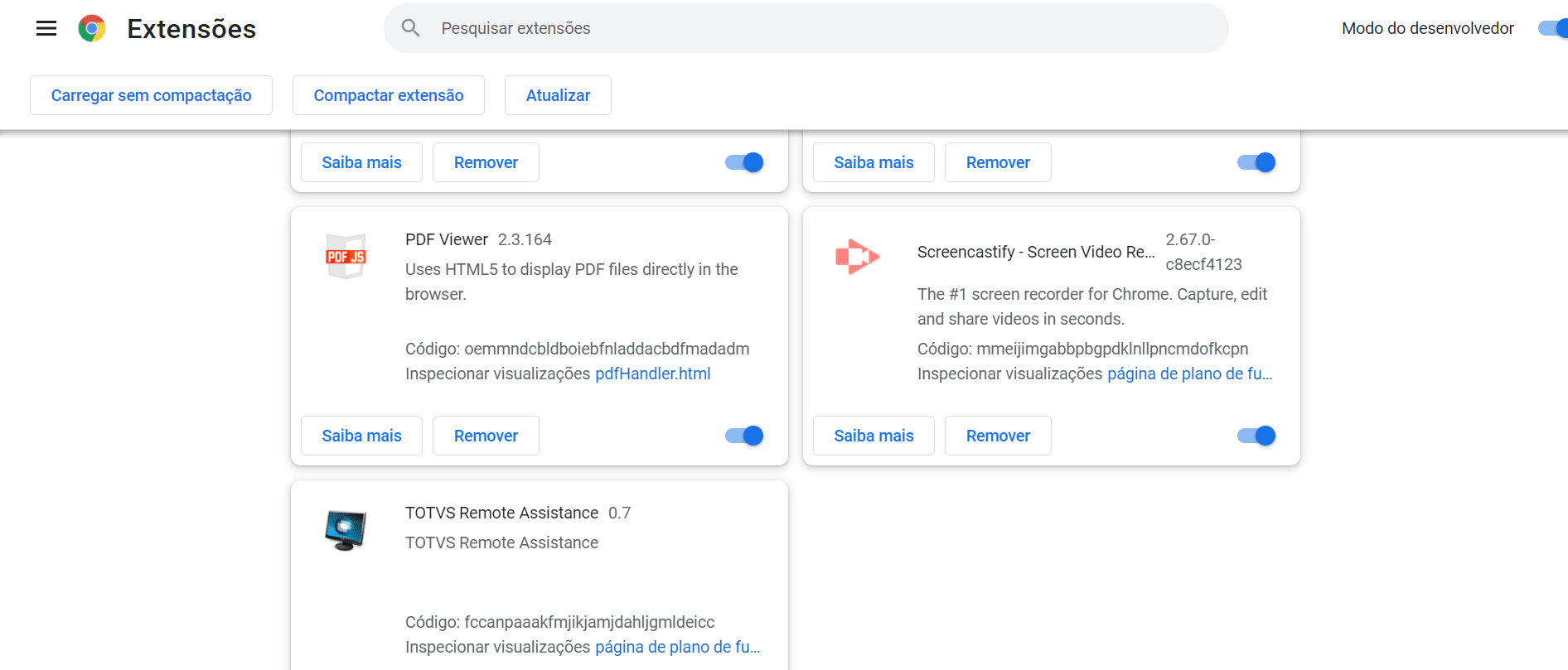Click Carregar sem compactação button

pyautogui.click(x=151, y=95)
